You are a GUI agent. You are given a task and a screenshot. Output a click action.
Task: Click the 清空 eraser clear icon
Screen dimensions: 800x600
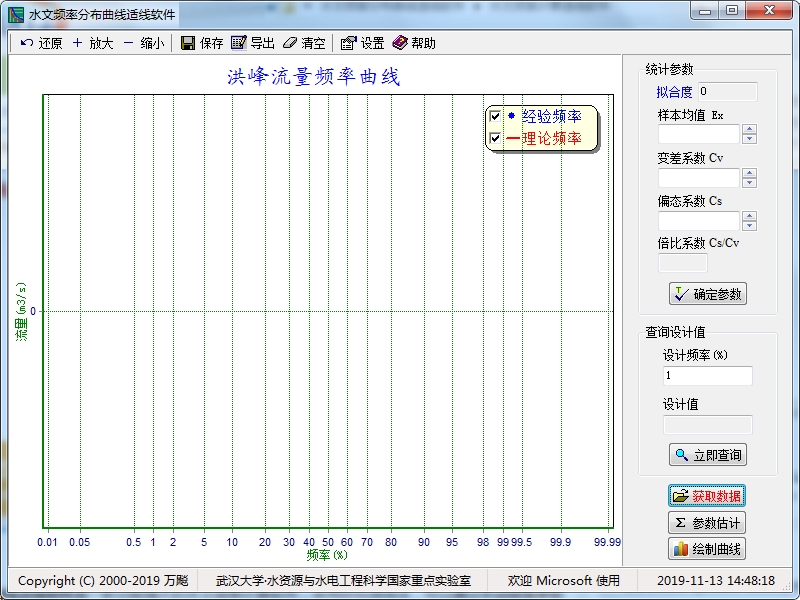click(x=290, y=43)
